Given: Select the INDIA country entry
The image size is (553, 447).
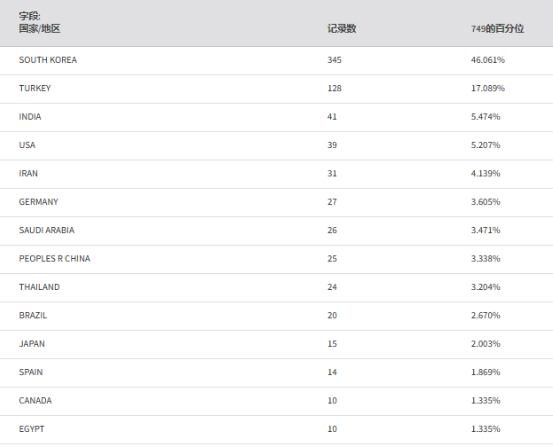Looking at the screenshot, I should (x=30, y=117).
